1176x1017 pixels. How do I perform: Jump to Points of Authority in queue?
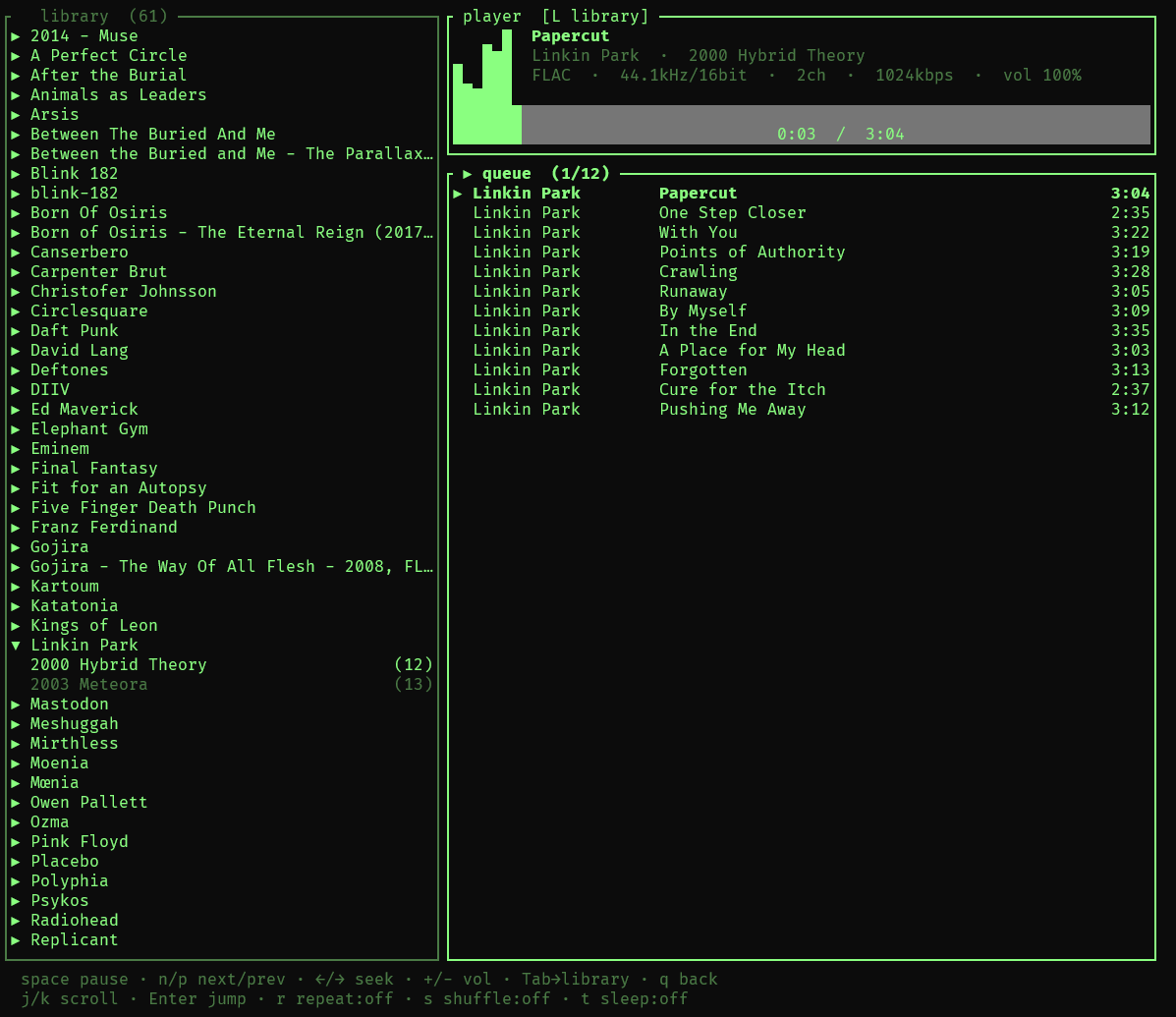[801, 252]
